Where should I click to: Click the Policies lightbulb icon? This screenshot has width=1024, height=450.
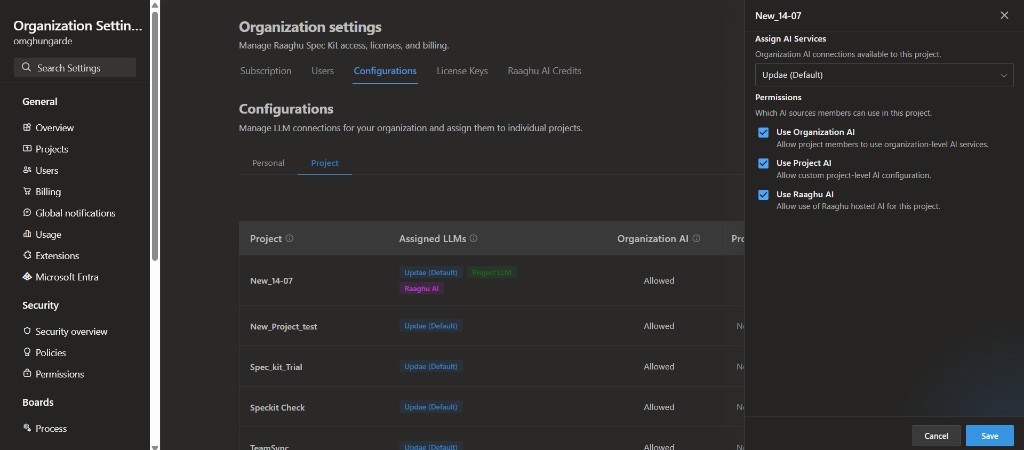coord(27,352)
